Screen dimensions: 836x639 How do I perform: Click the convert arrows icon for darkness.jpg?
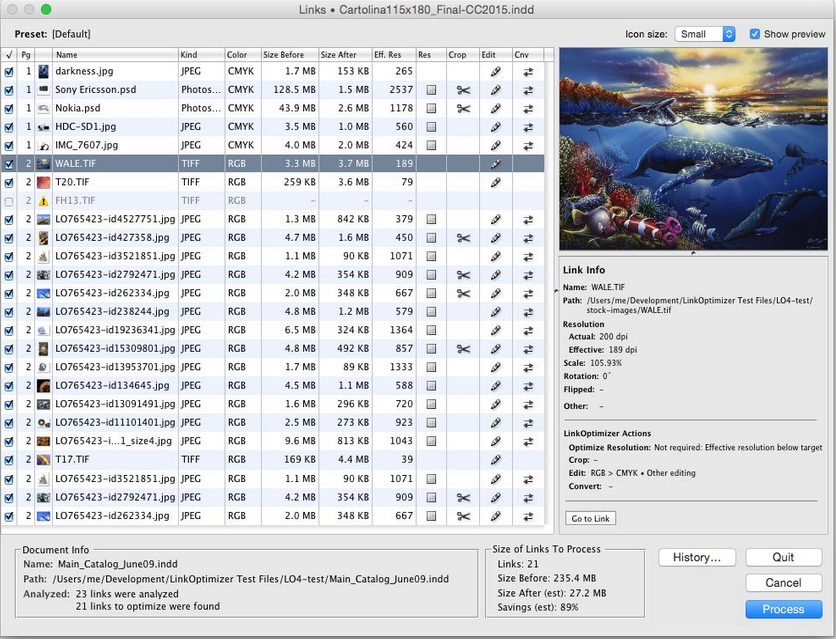coord(527,72)
